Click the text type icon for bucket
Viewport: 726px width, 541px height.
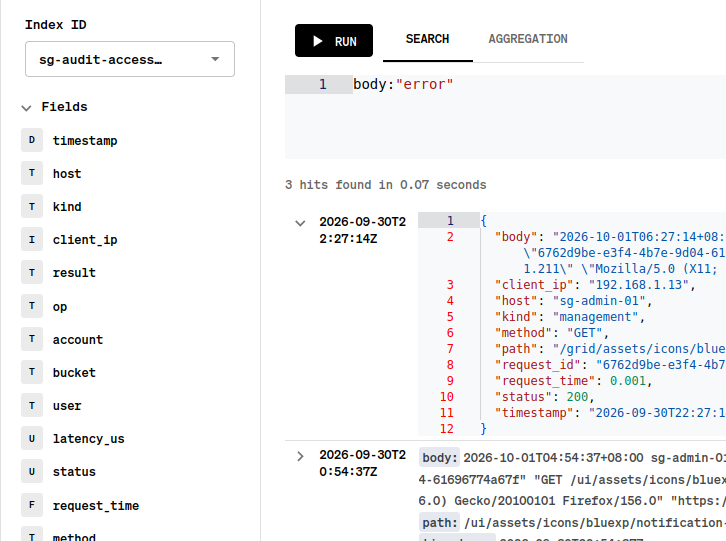(x=32, y=372)
